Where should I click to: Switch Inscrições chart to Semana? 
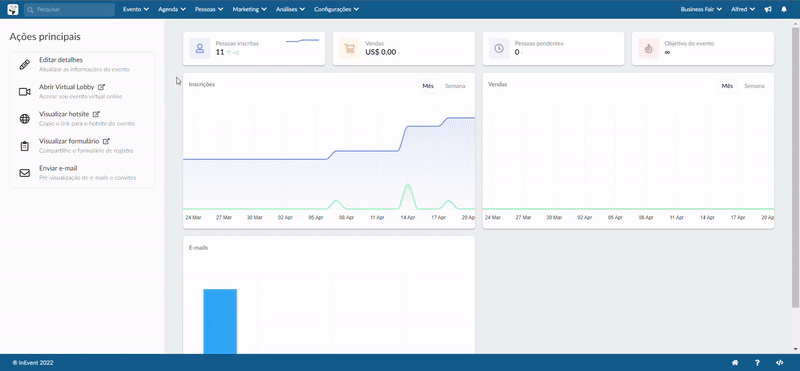pos(455,86)
